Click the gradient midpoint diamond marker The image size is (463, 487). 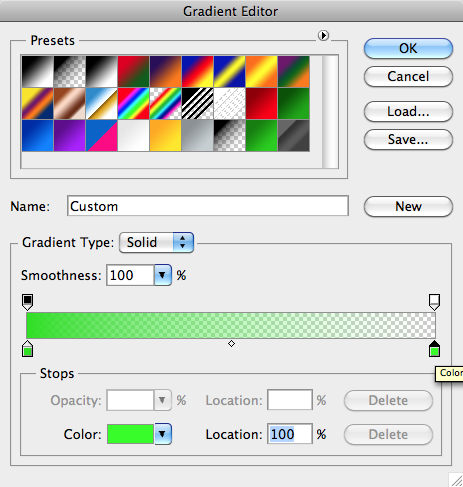point(231,343)
